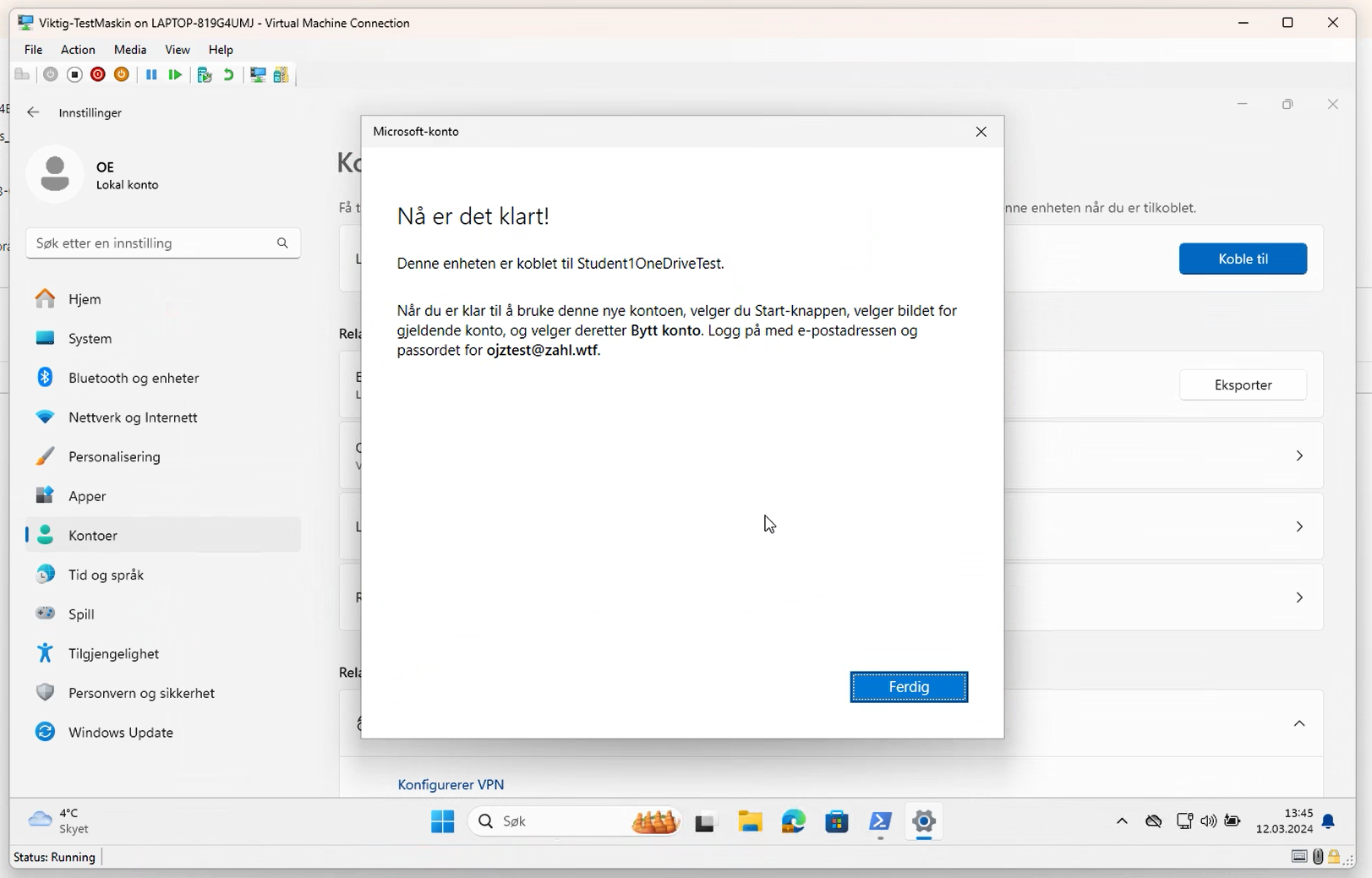Open Personalisering settings
Image resolution: width=1372 pixels, height=878 pixels.
pyautogui.click(x=163, y=456)
